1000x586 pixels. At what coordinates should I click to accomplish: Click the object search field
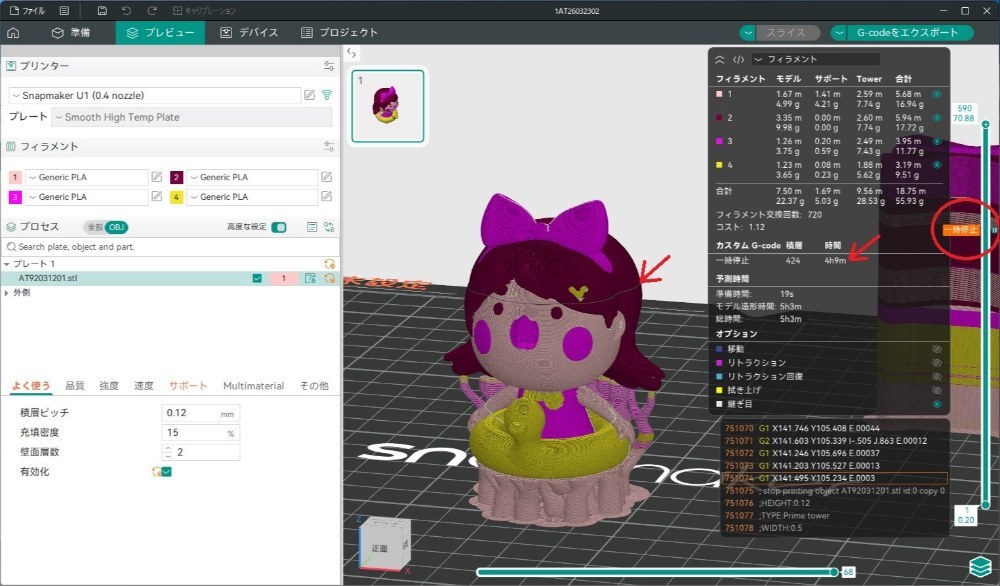pyautogui.click(x=170, y=247)
